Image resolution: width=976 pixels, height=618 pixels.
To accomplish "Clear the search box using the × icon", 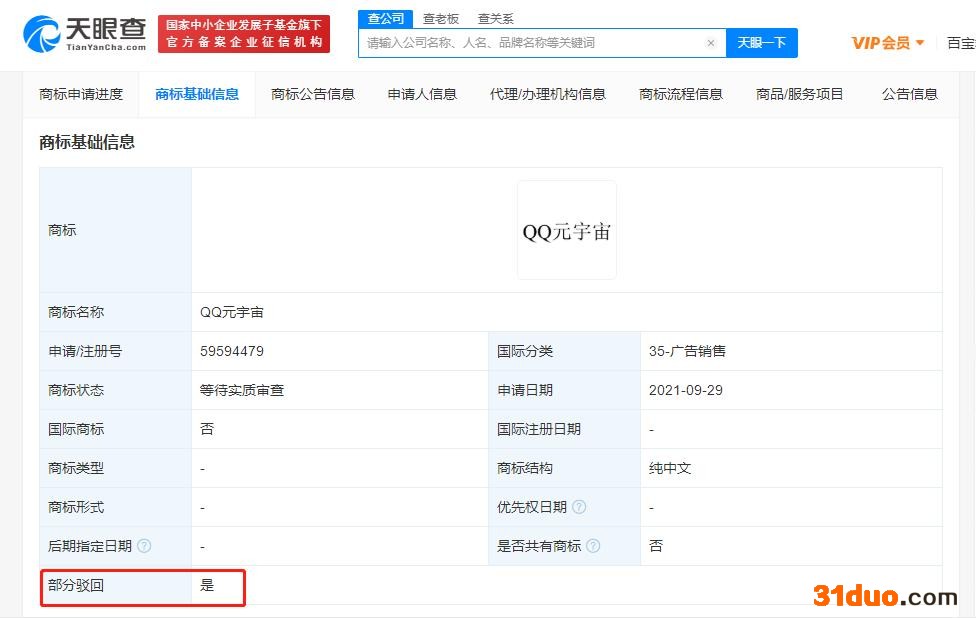I will pos(711,43).
